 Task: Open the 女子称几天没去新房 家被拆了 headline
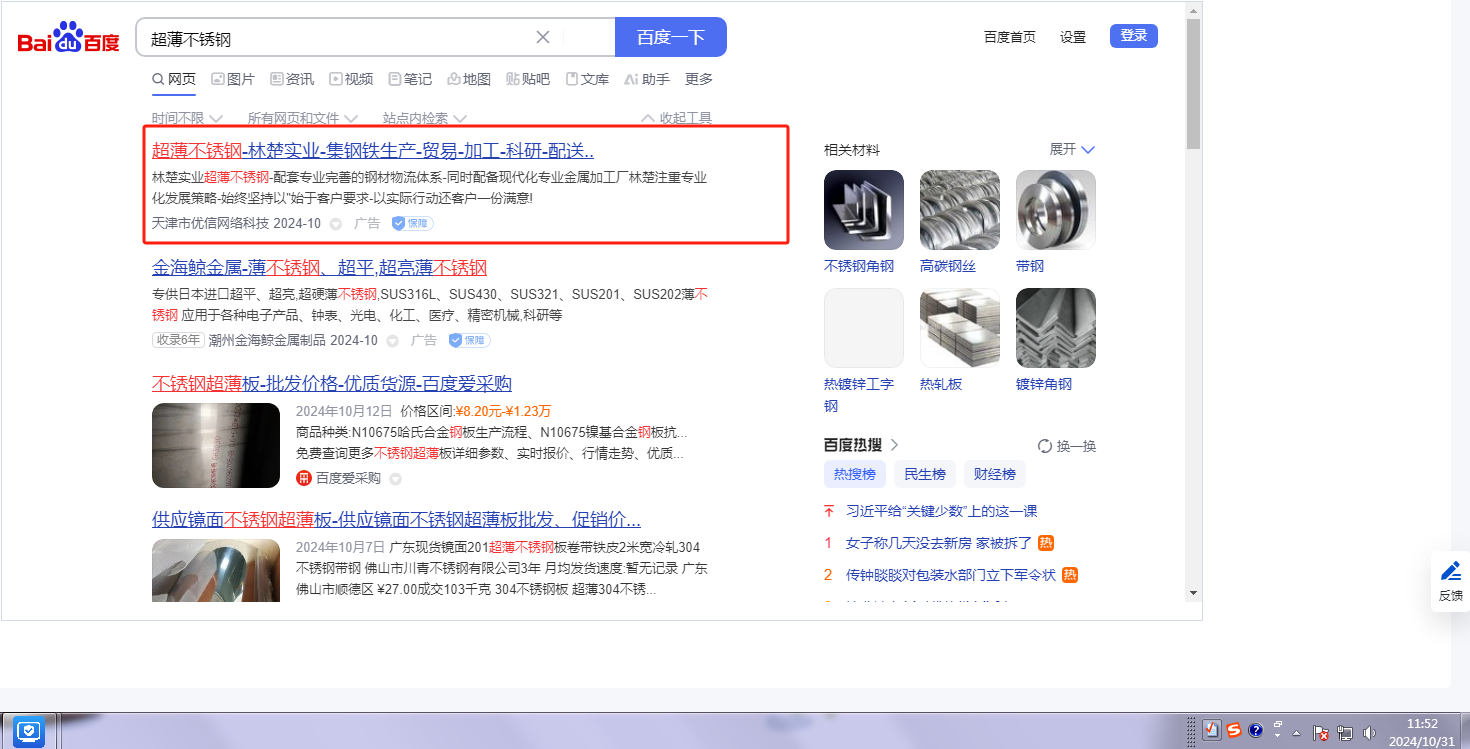tap(939, 543)
